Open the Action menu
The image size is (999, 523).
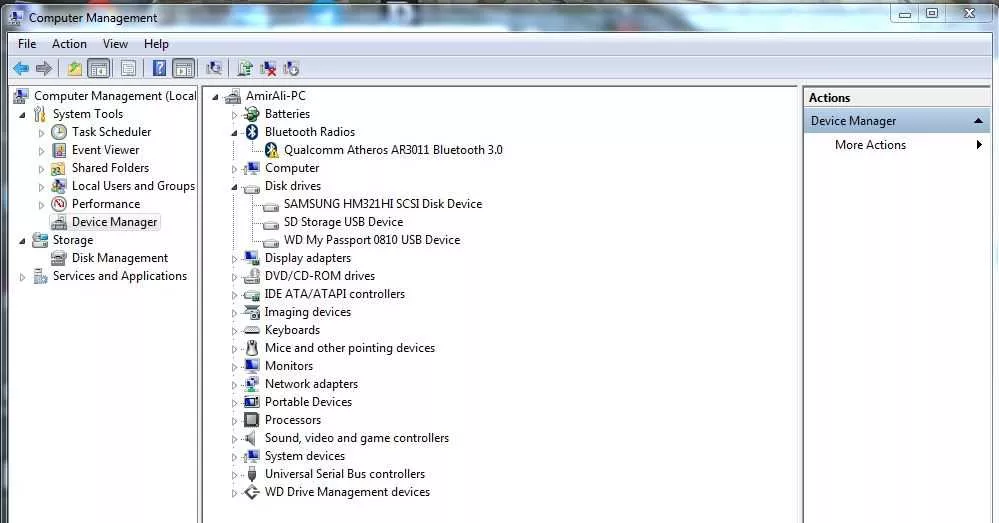click(69, 44)
